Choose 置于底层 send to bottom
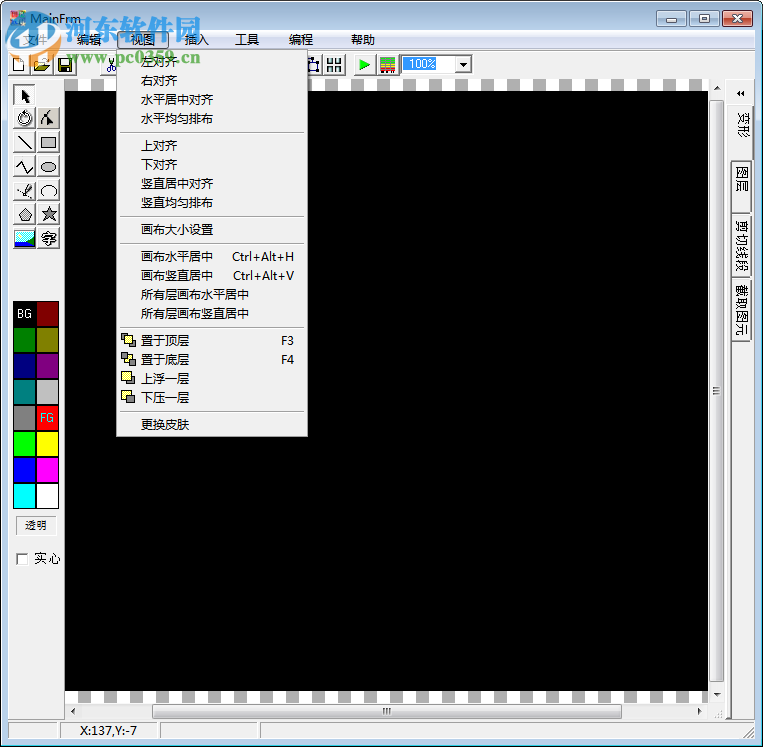This screenshot has width=763, height=747. (212, 360)
